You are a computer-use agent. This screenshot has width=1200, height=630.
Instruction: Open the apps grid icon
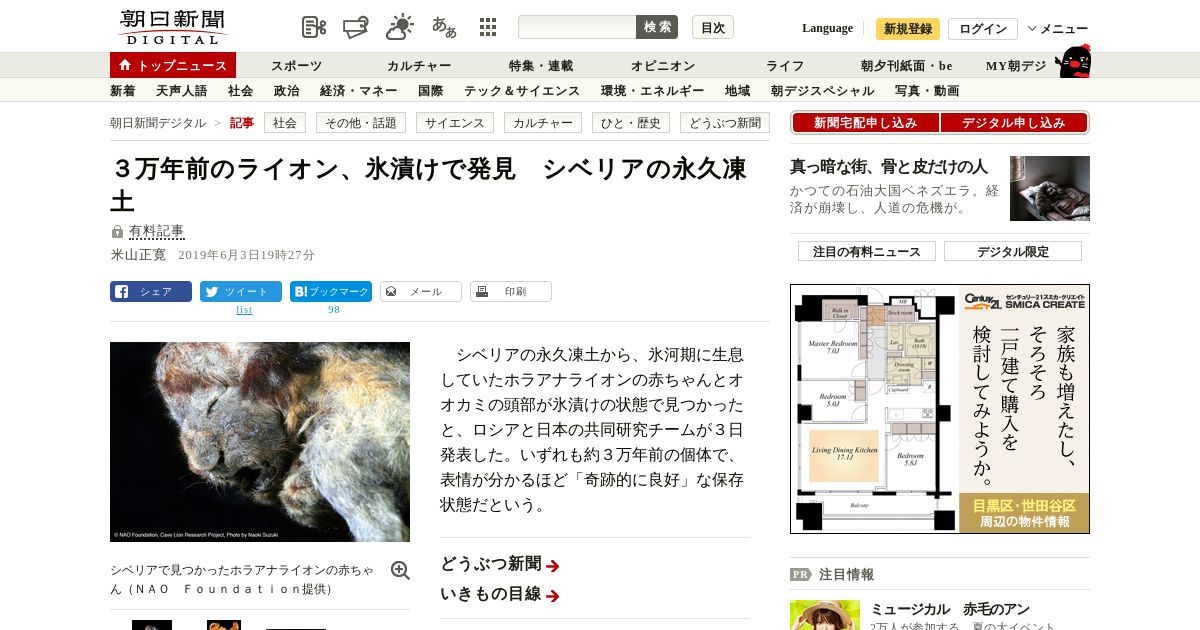pos(488,27)
